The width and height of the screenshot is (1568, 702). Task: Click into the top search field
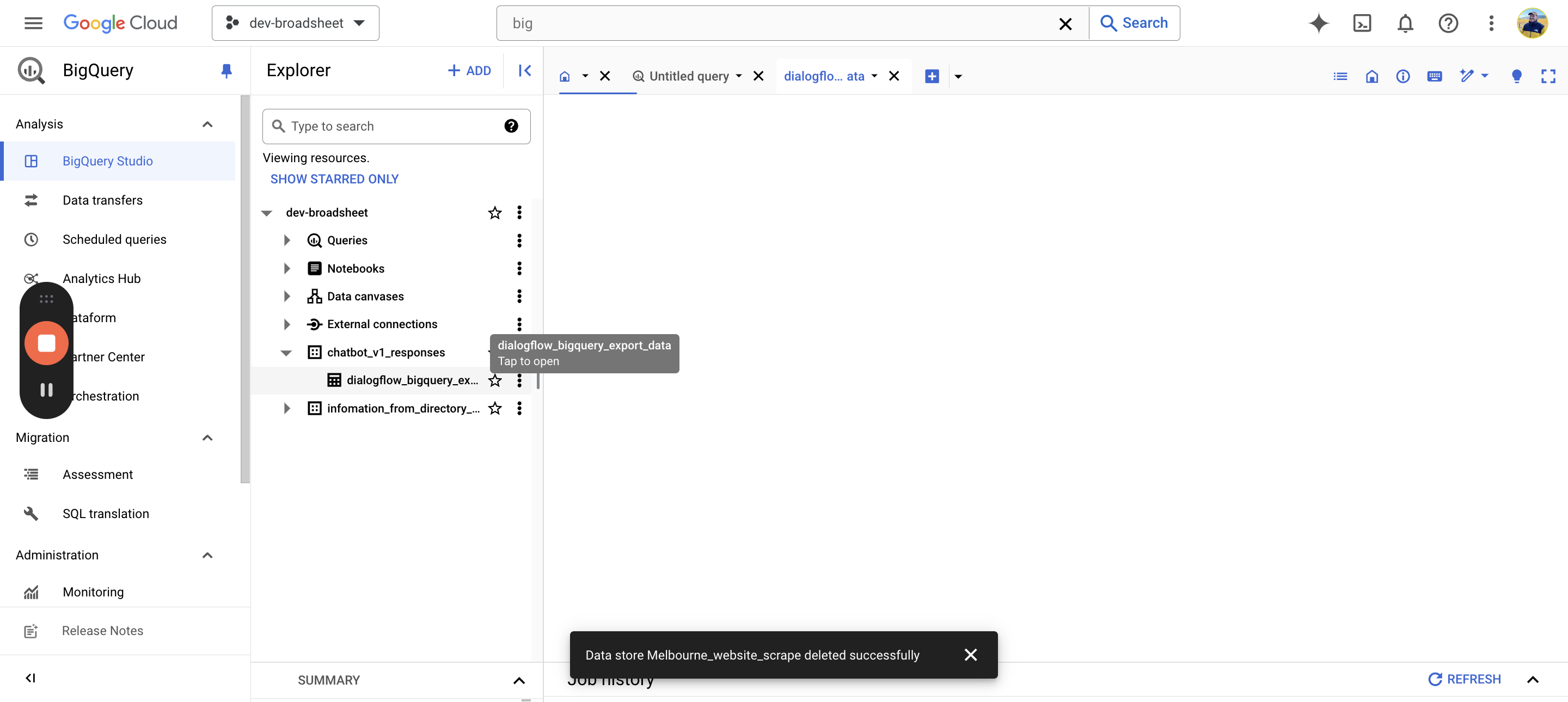(779, 23)
